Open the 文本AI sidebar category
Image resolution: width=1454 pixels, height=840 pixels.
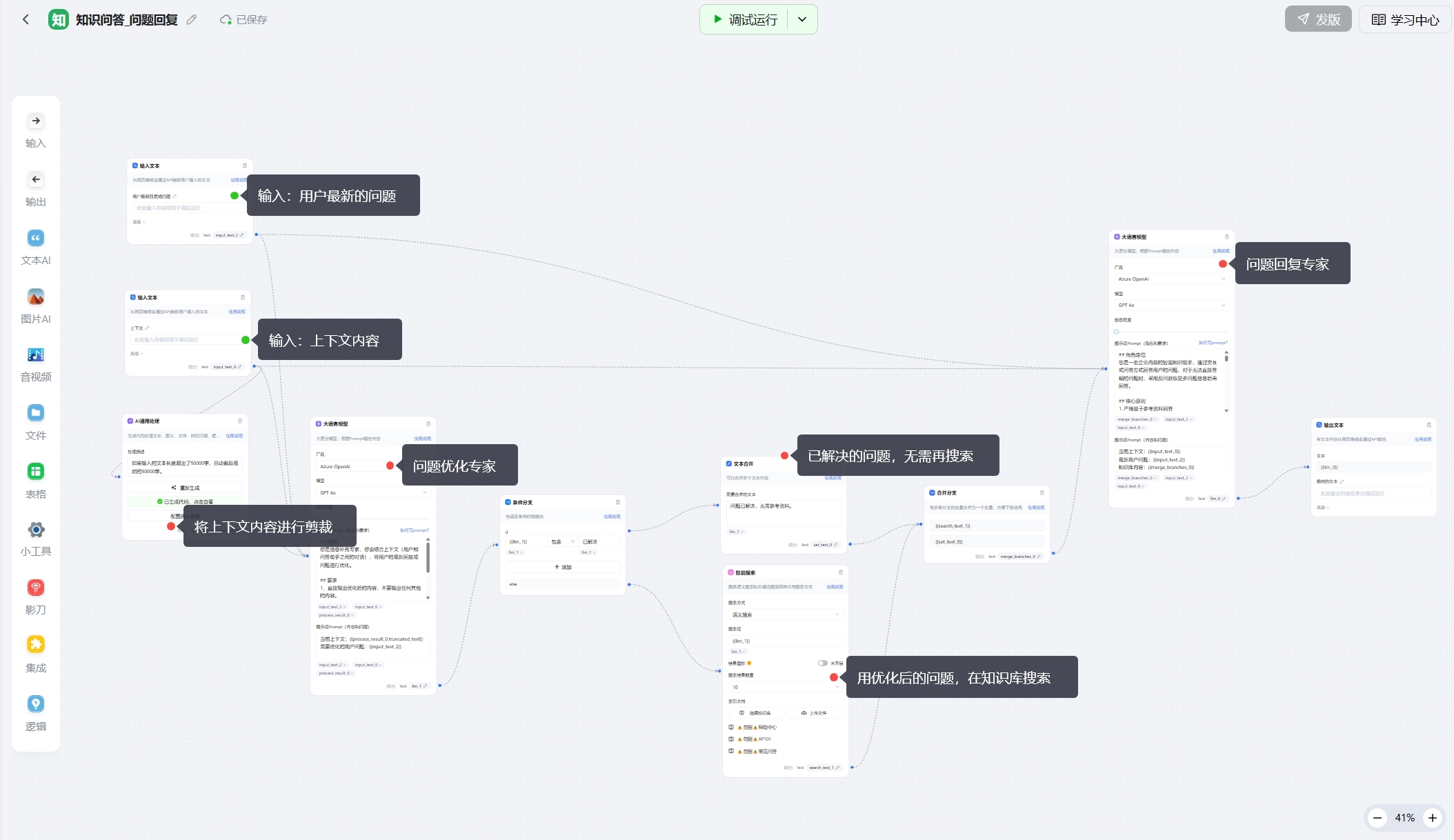tap(36, 239)
